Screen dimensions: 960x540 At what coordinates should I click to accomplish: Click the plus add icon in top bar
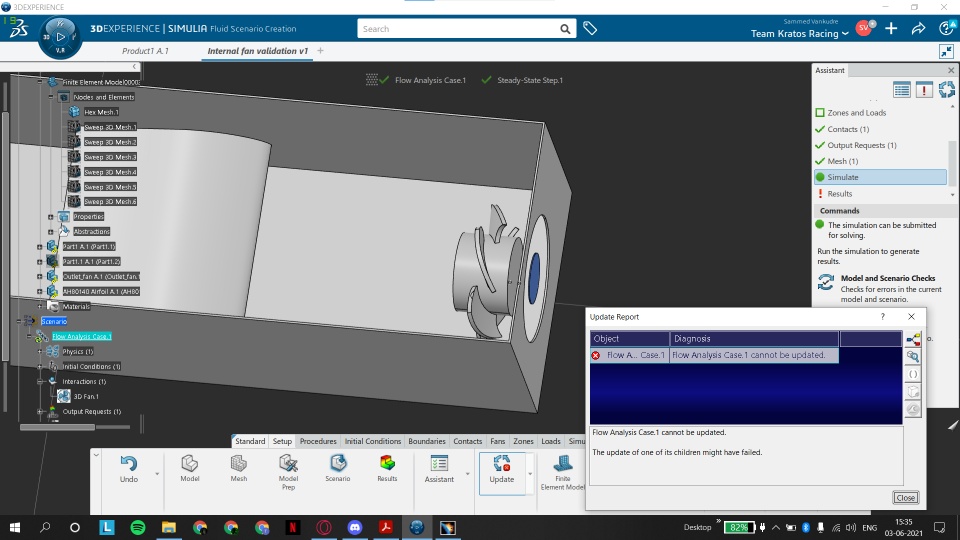coord(891,28)
